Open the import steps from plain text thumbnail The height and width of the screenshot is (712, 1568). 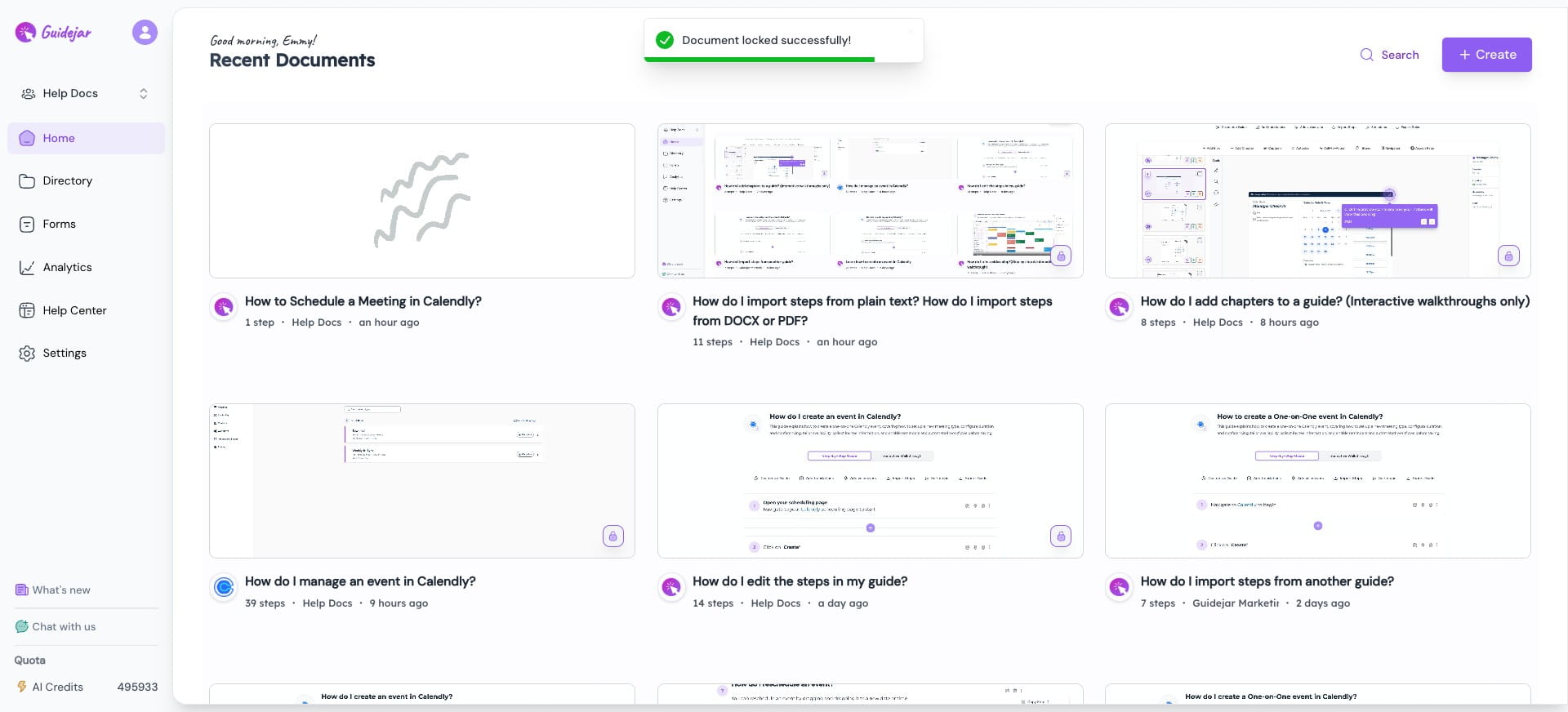click(871, 201)
